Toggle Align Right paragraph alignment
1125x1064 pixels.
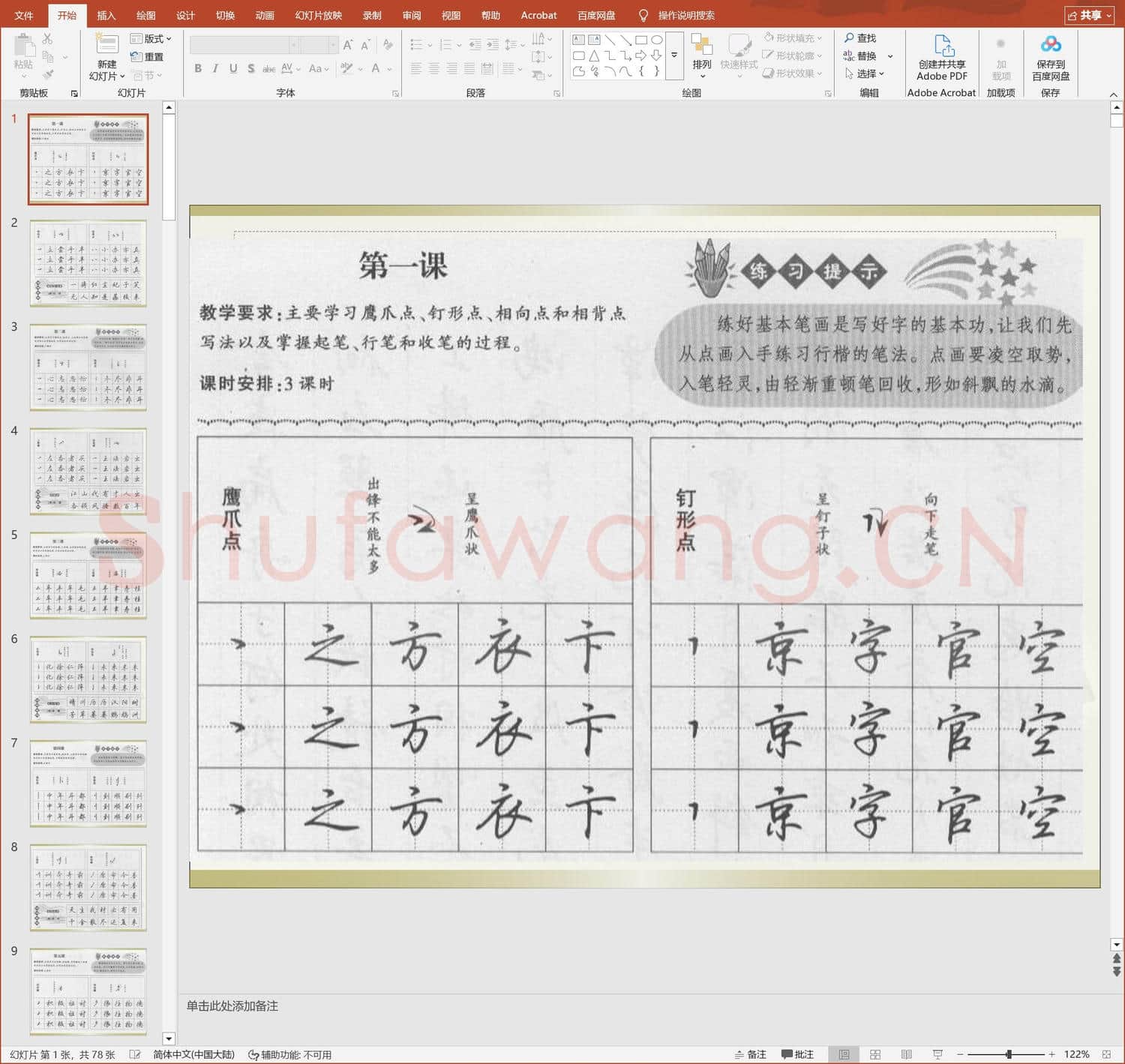pos(451,68)
